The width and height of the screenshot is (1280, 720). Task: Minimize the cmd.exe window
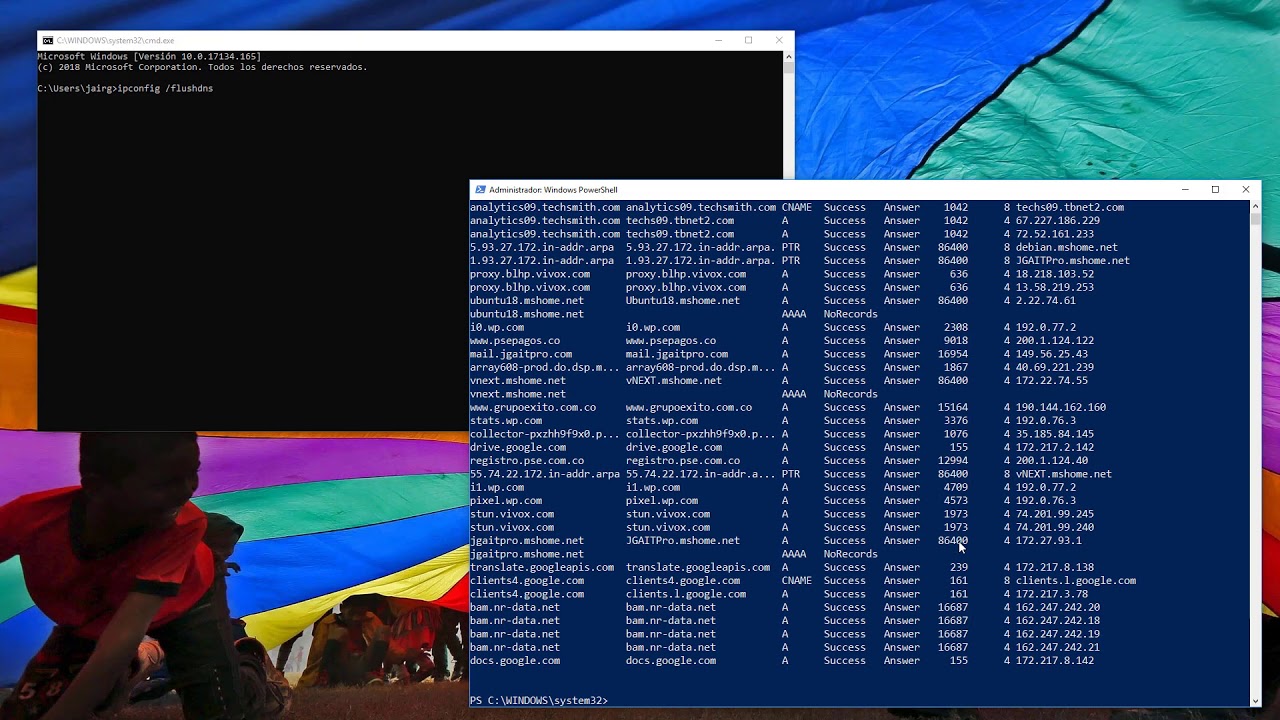[718, 40]
